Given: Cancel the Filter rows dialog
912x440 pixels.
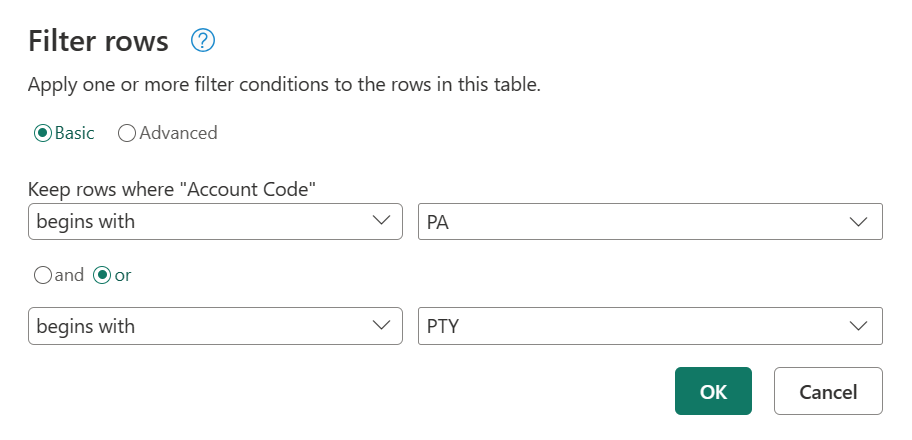Looking at the screenshot, I should point(828,391).
